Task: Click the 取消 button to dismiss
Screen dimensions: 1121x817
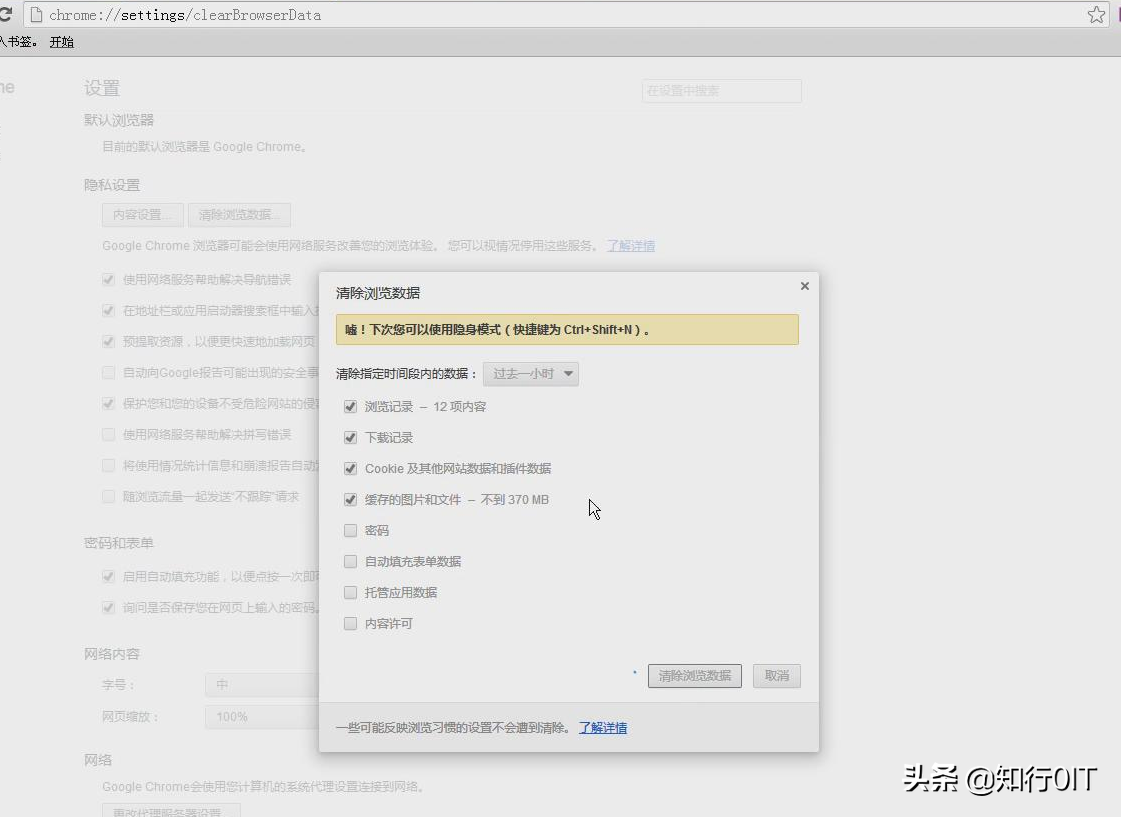Action: pyautogui.click(x=777, y=676)
